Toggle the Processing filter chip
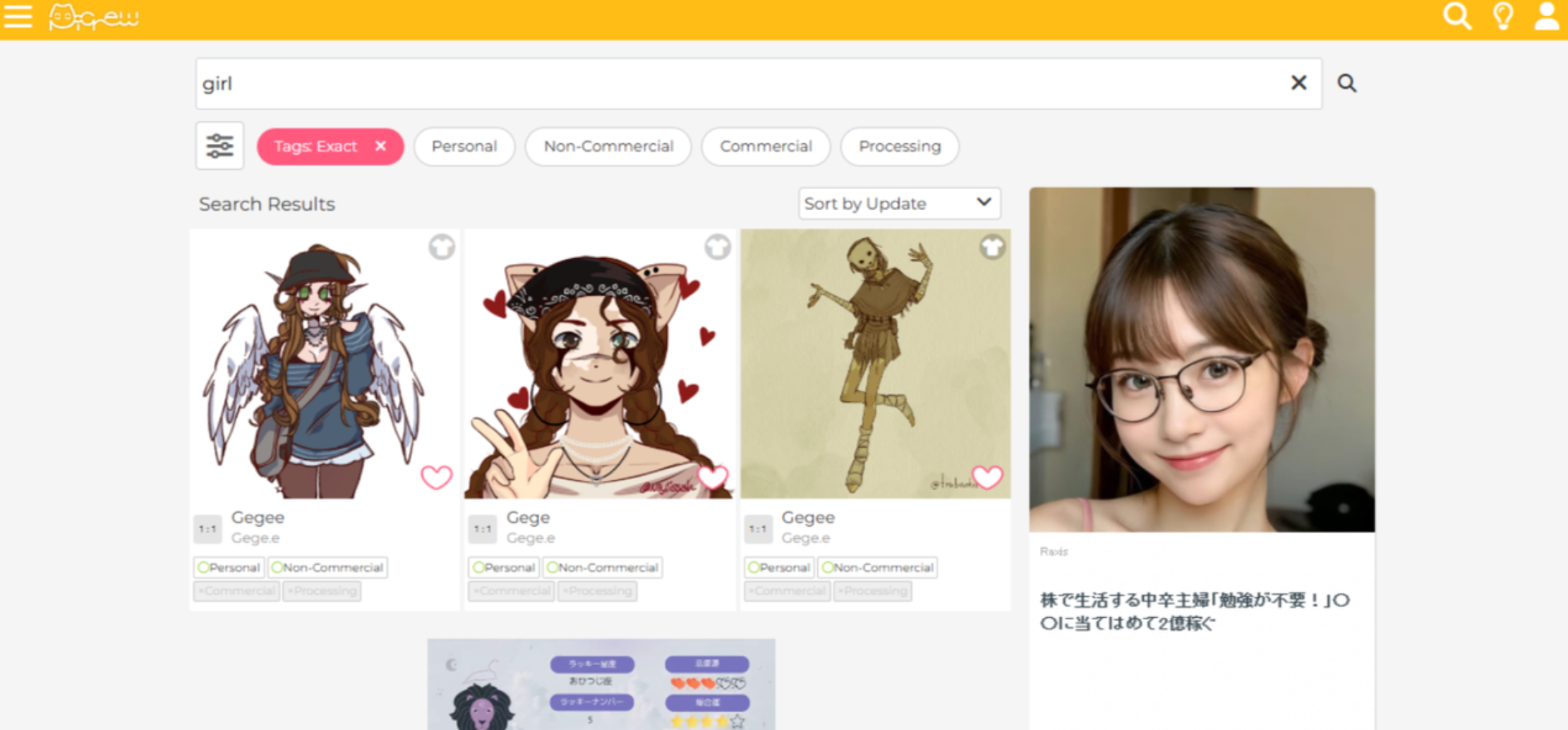Screen dimensions: 1568x730 900,146
